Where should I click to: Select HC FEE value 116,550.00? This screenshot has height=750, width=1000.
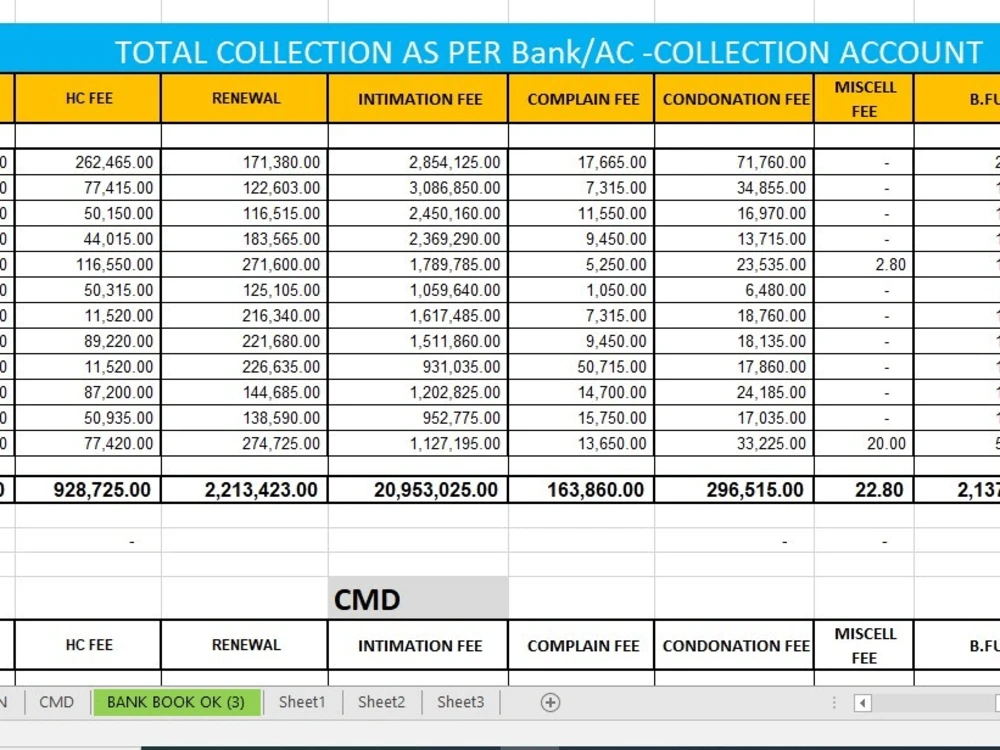pos(88,264)
